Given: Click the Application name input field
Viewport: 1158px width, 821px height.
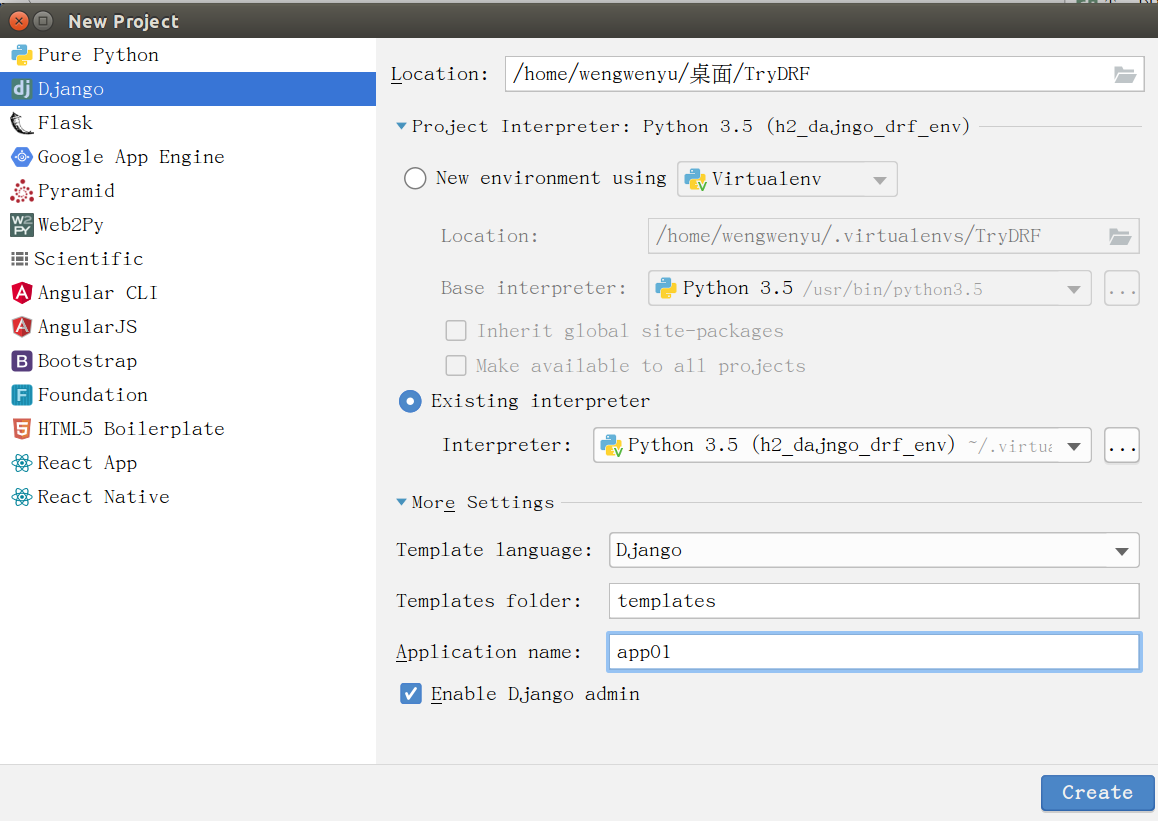Looking at the screenshot, I should (x=874, y=652).
